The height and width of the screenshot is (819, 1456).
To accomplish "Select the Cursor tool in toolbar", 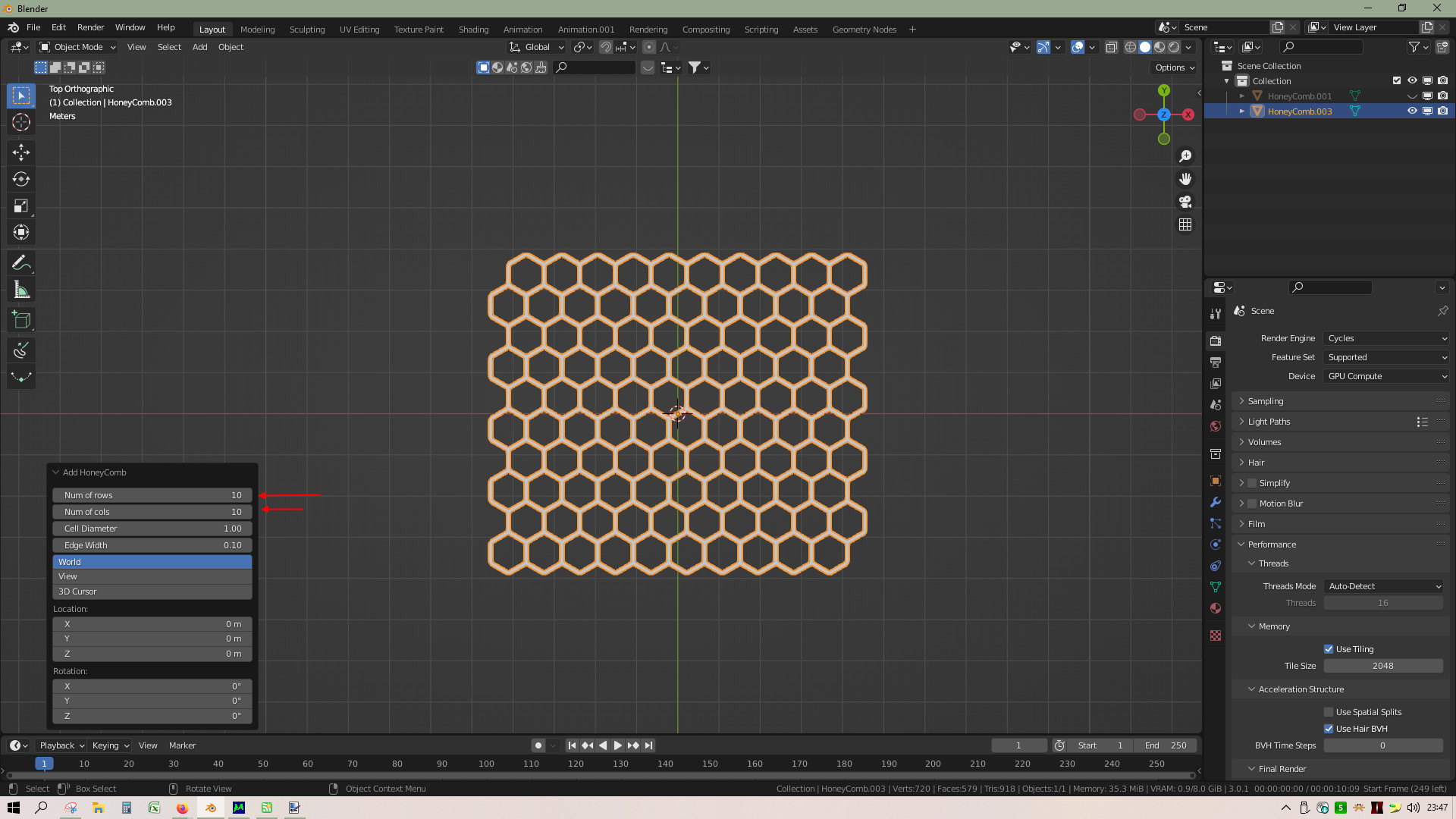I will tap(21, 122).
